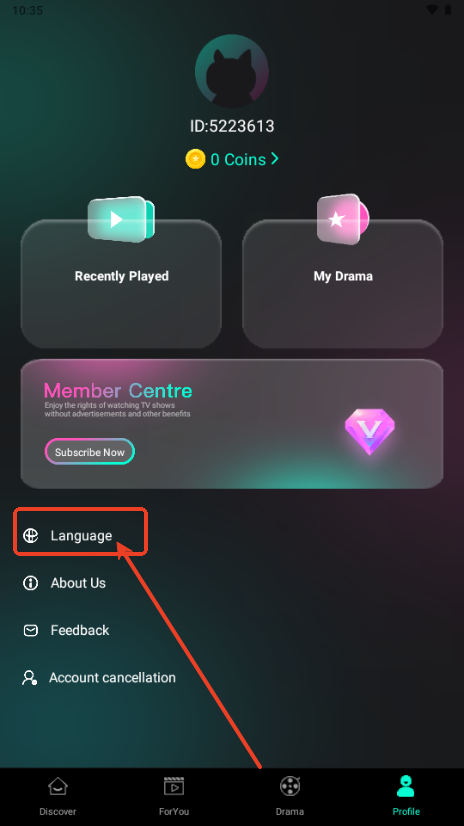Switch to the ForYou tab
464x826 pixels.
click(174, 796)
